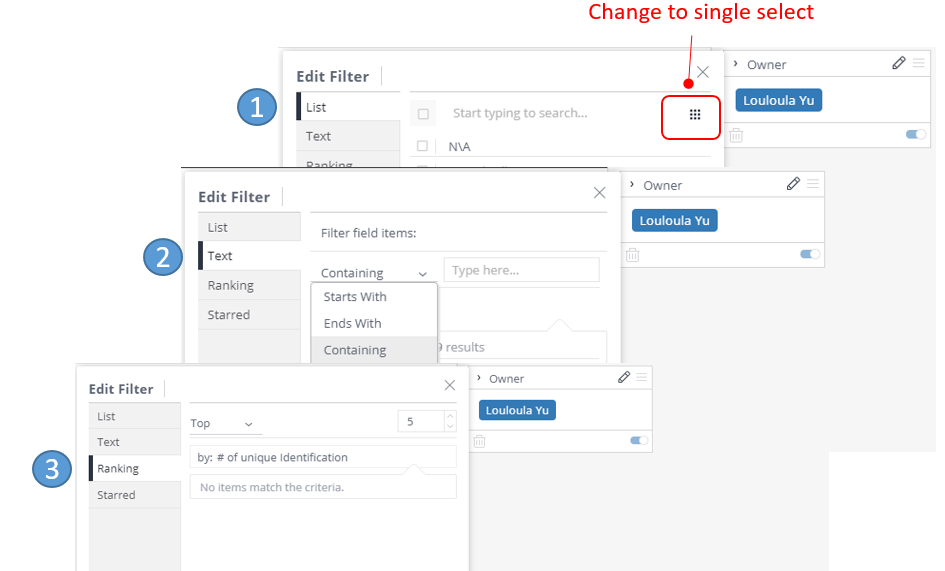Open the Containing condition dropdown

tap(374, 273)
